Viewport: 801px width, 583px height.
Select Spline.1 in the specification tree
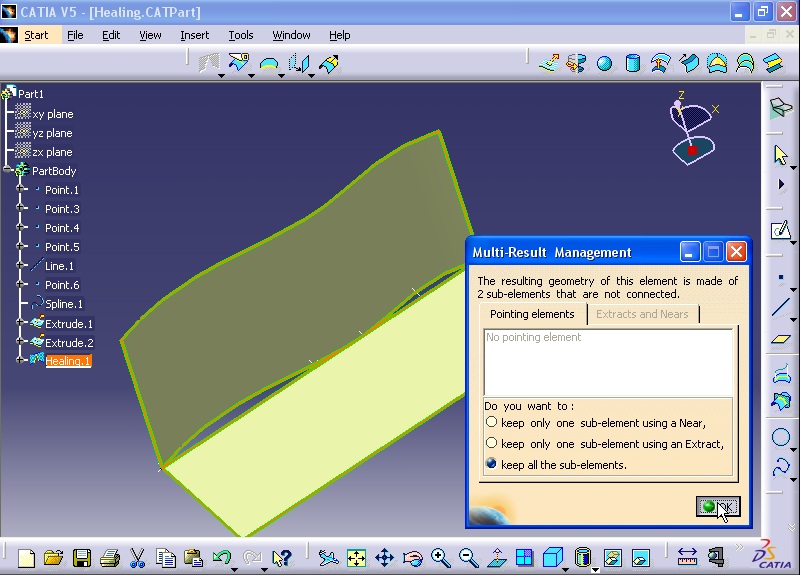point(64,304)
